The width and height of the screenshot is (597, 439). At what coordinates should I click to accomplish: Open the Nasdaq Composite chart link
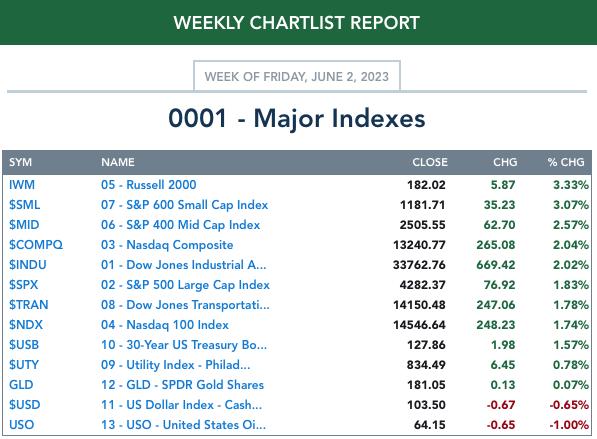tap(167, 245)
